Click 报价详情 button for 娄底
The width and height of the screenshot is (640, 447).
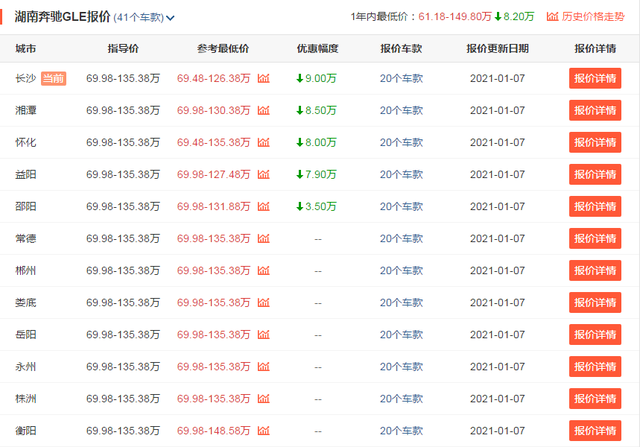point(595,302)
